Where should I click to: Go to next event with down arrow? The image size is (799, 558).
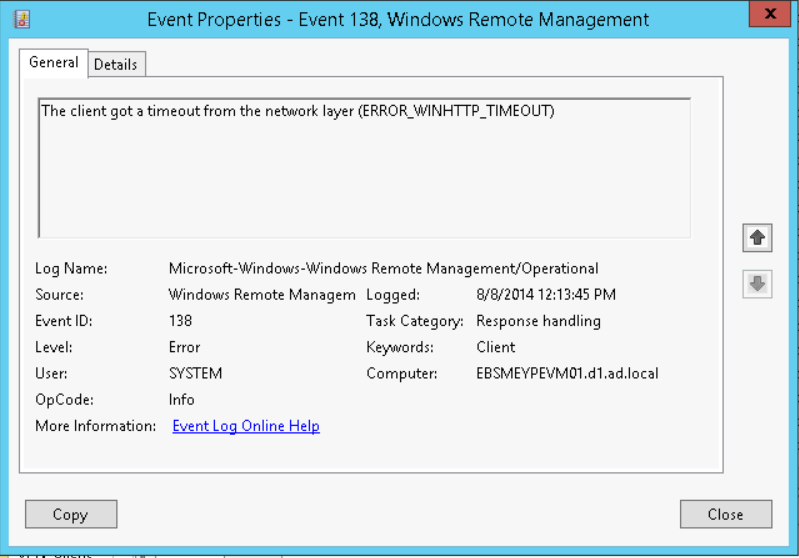[757, 284]
